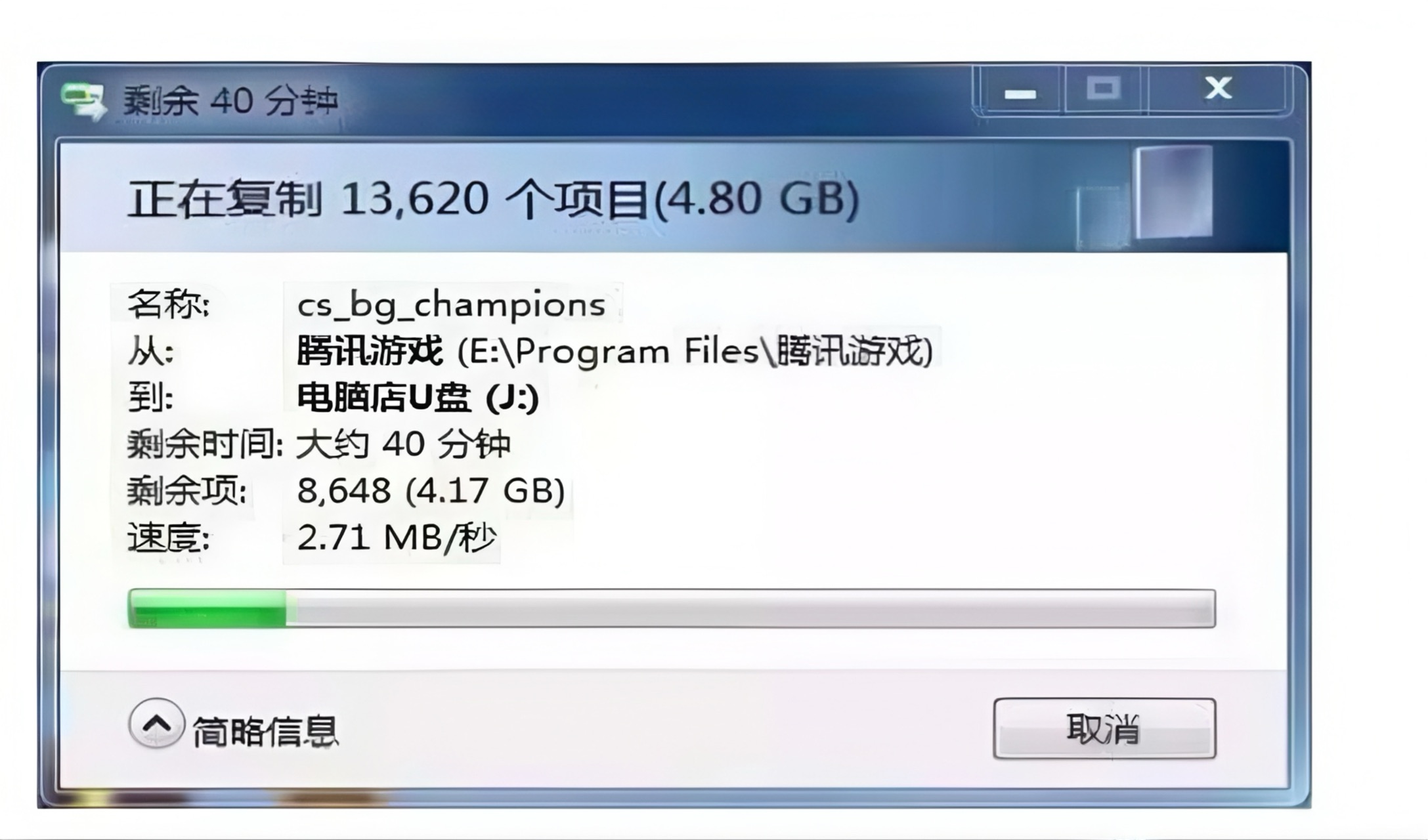Image resolution: width=1428 pixels, height=840 pixels.
Task: Maximize the copy dialog window
Action: click(1104, 89)
